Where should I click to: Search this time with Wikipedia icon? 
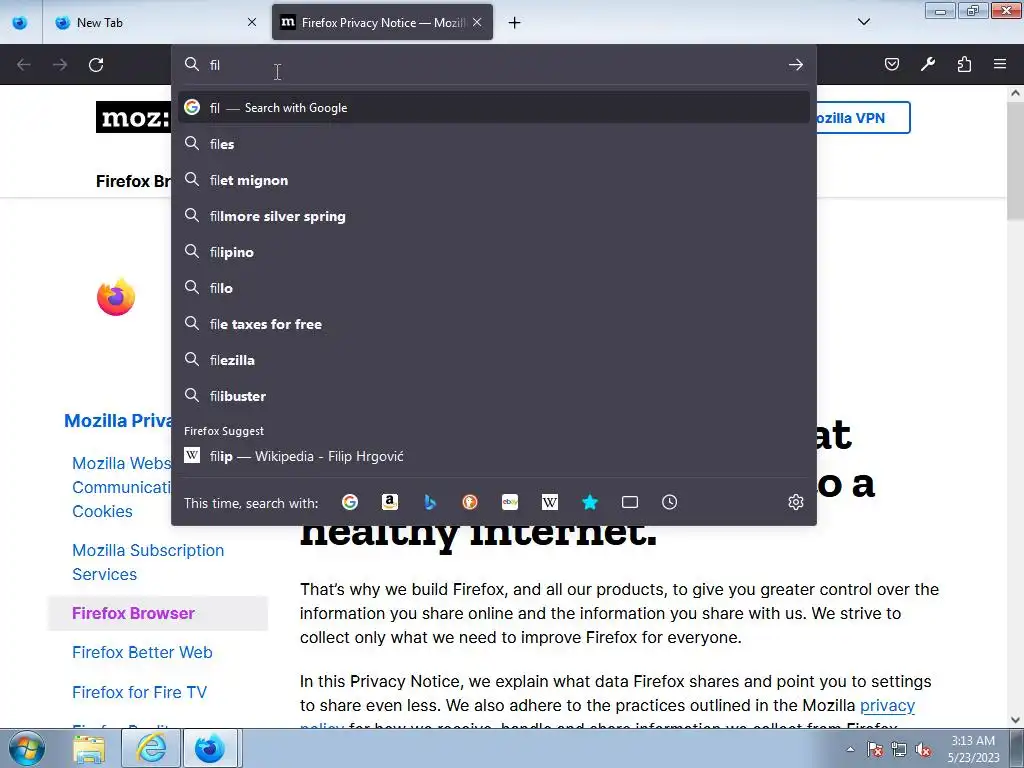click(550, 502)
